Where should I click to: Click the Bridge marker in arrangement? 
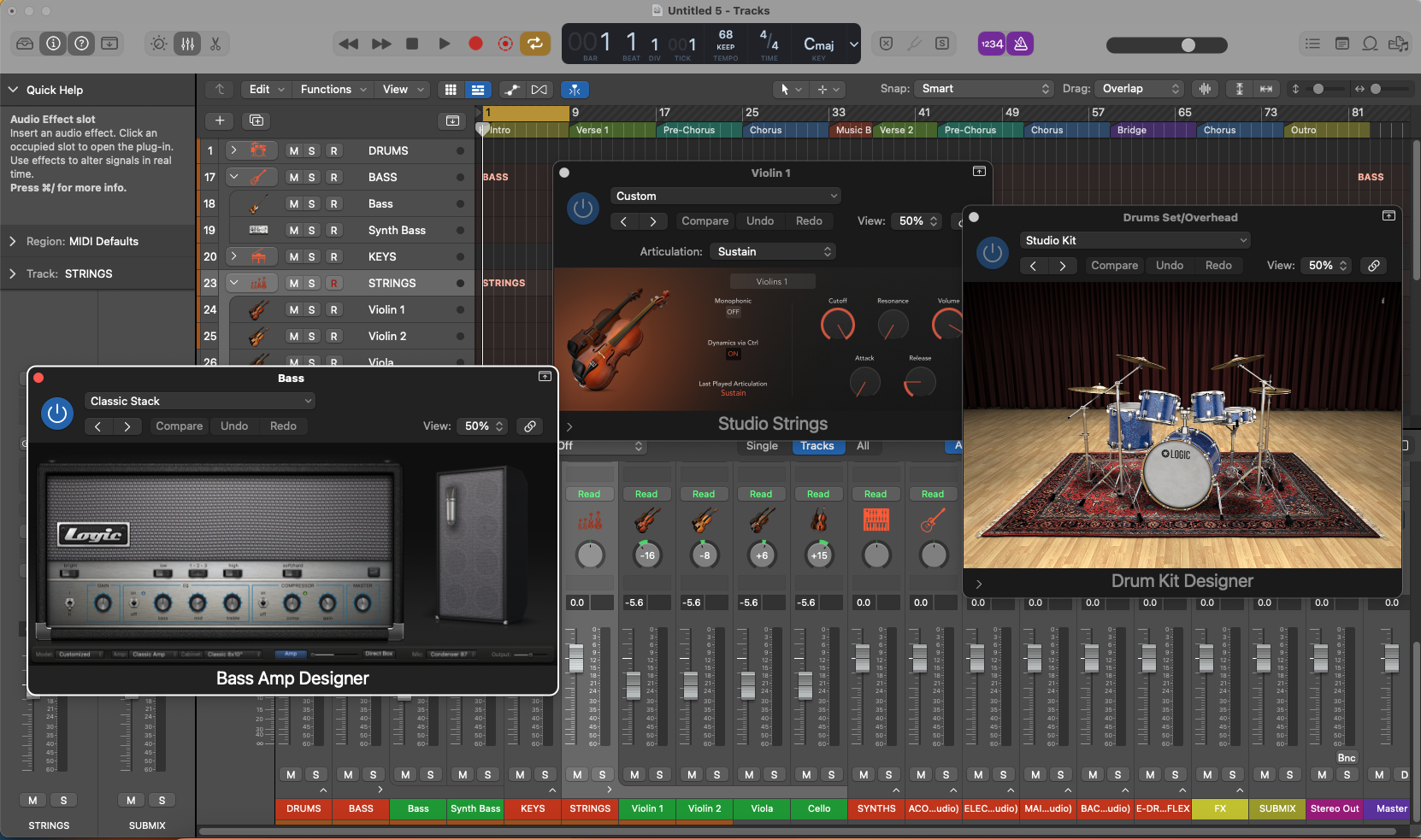(x=1153, y=130)
